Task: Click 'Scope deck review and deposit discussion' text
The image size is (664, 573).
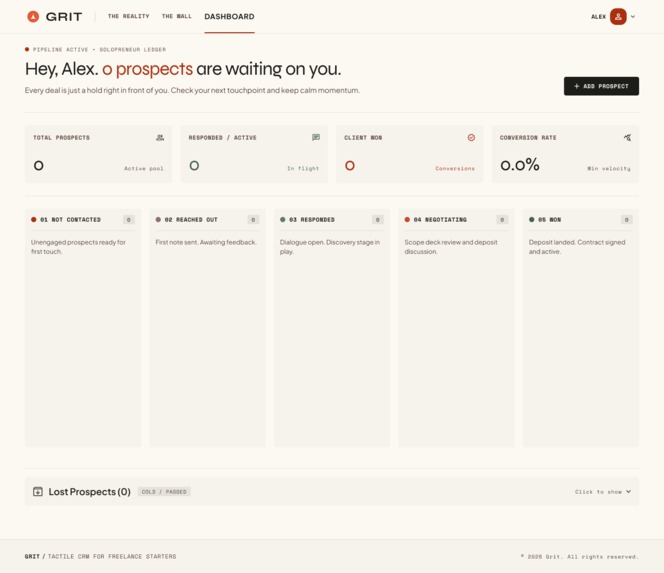Action: click(451, 246)
